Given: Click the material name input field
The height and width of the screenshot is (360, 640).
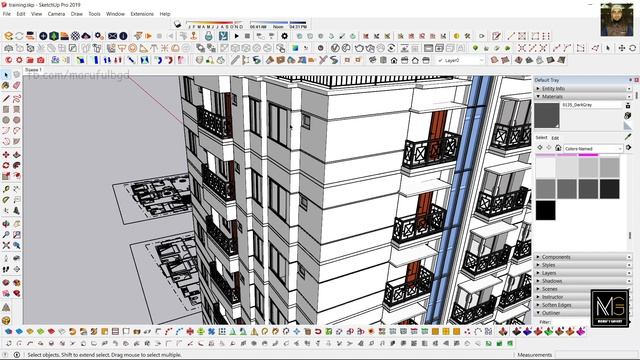Looking at the screenshot, I should point(591,105).
